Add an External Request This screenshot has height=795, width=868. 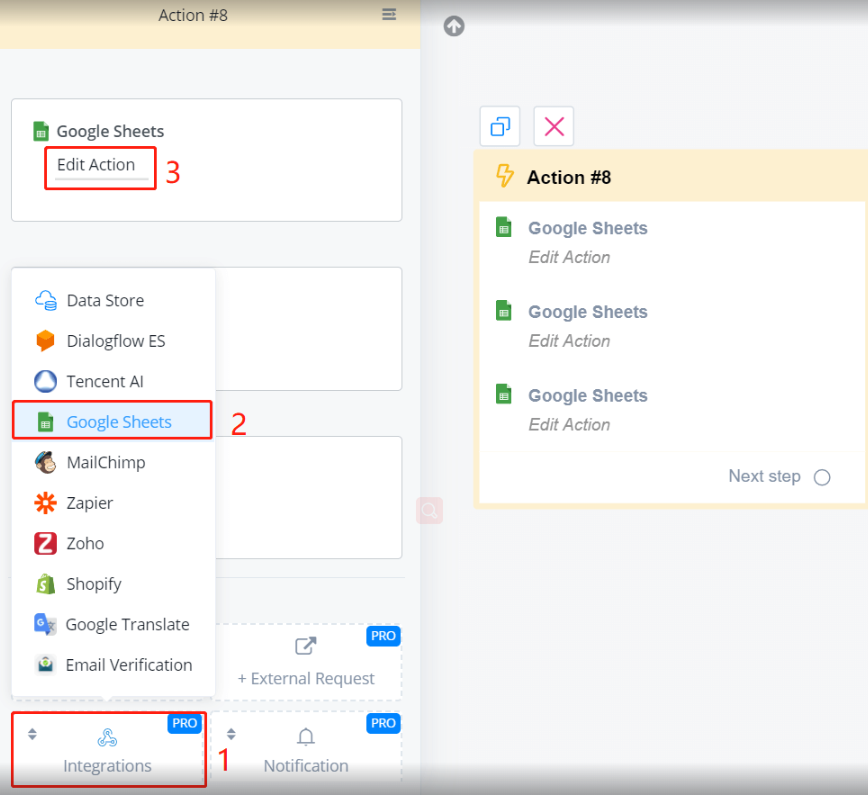pos(306,662)
